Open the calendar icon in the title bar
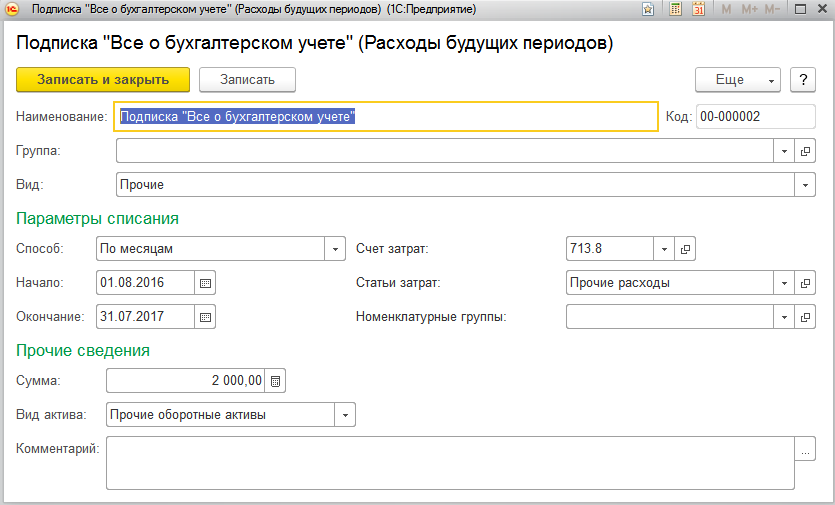The image size is (835, 505). pos(698,9)
